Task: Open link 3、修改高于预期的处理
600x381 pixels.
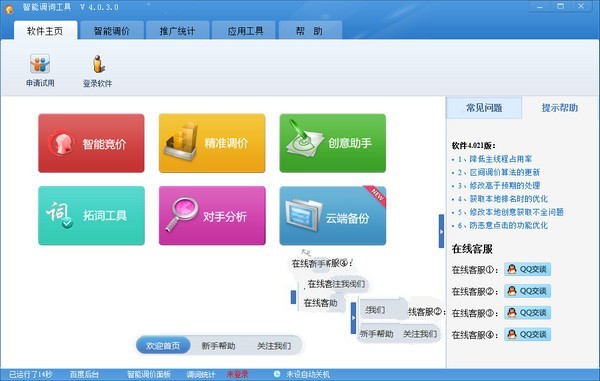Action: [499, 186]
